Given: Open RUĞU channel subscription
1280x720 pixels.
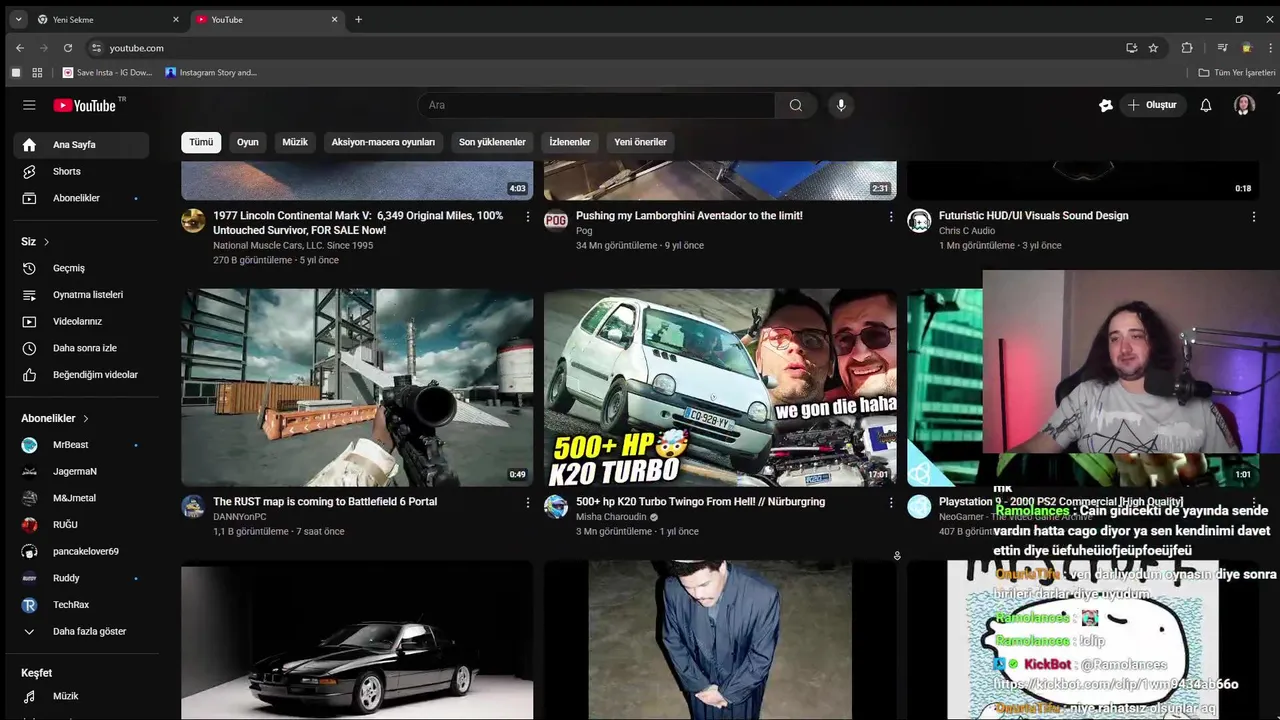Looking at the screenshot, I should tap(81, 525).
